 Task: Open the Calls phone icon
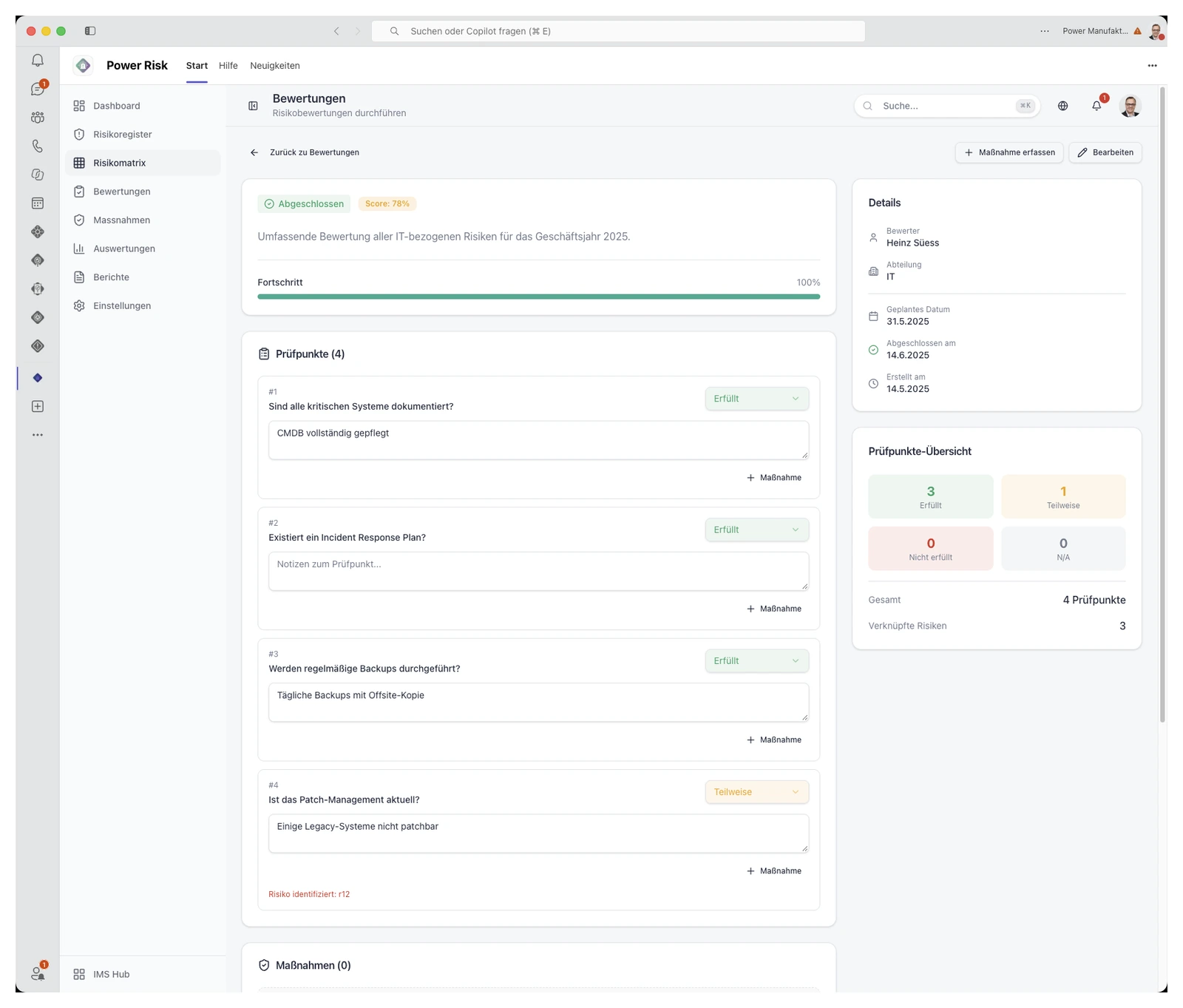click(x=38, y=146)
